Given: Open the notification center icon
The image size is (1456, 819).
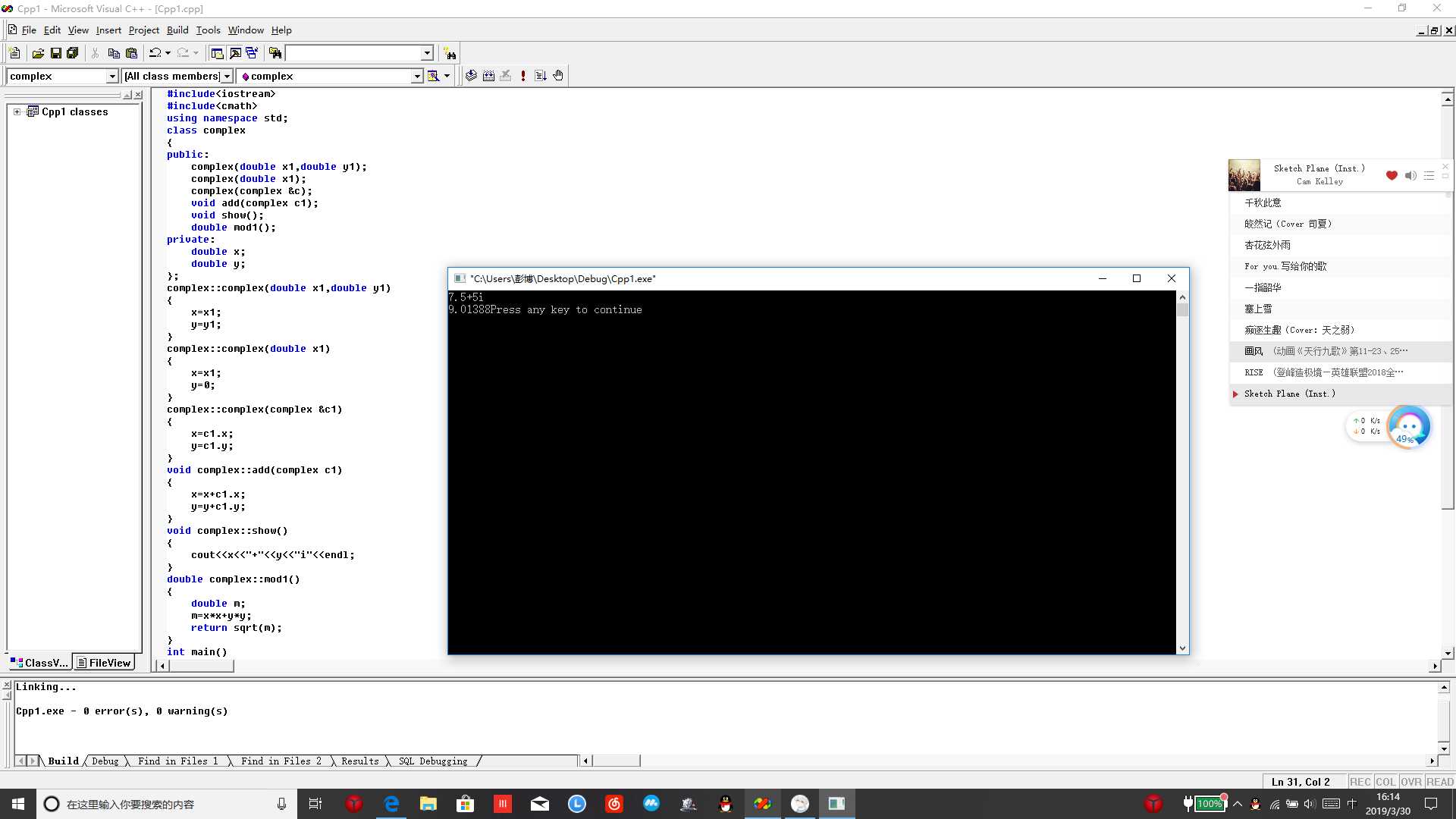Looking at the screenshot, I should pos(1431,804).
